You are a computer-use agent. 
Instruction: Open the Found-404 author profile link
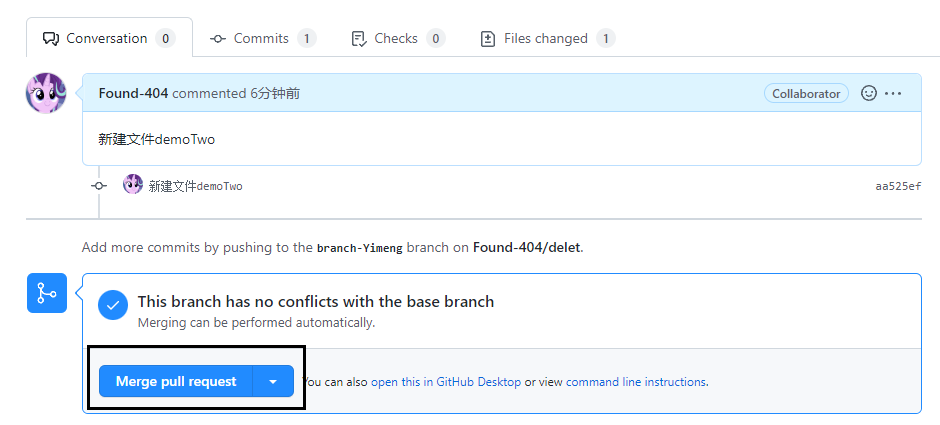pyautogui.click(x=133, y=94)
